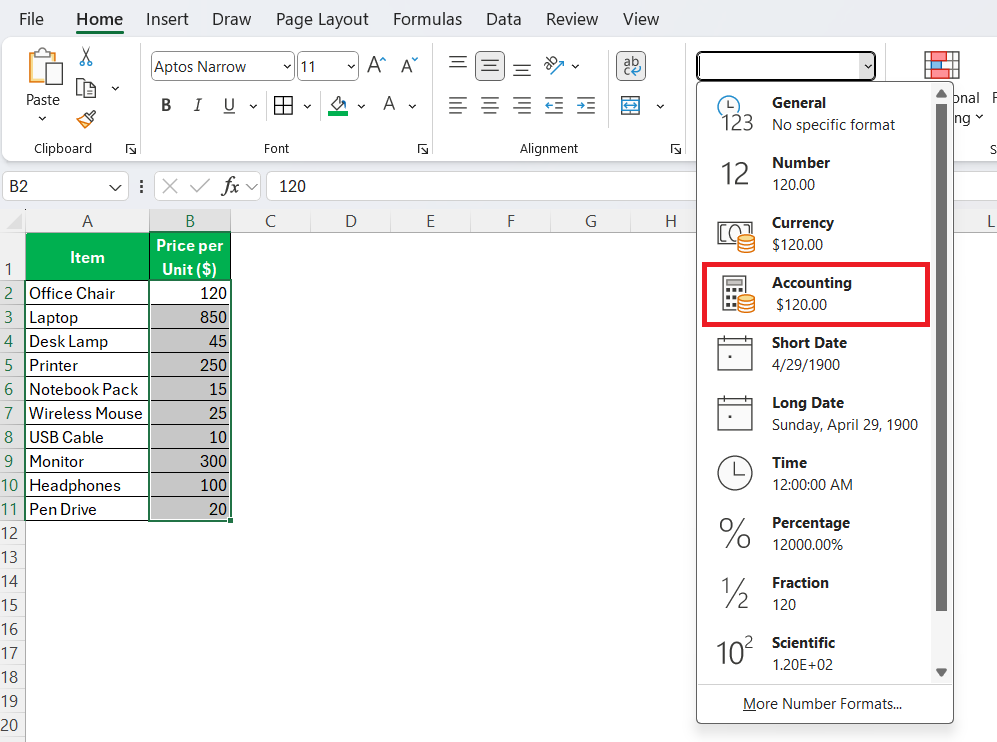The height and width of the screenshot is (742, 997).
Task: Click the Cancel X in formula bar
Action: click(x=170, y=186)
